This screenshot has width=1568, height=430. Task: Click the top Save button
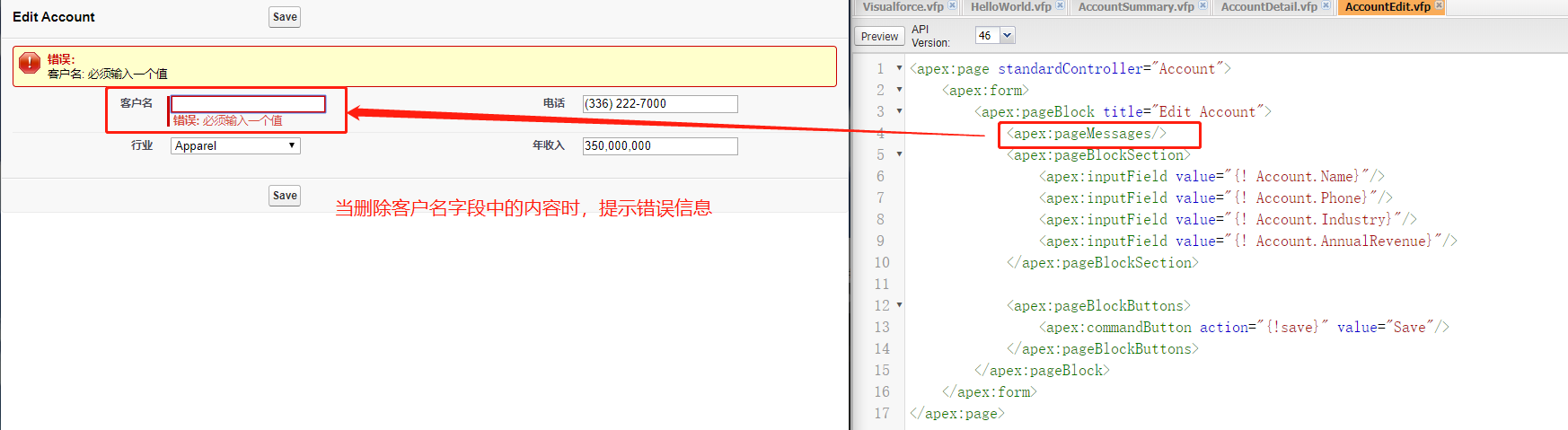click(285, 17)
